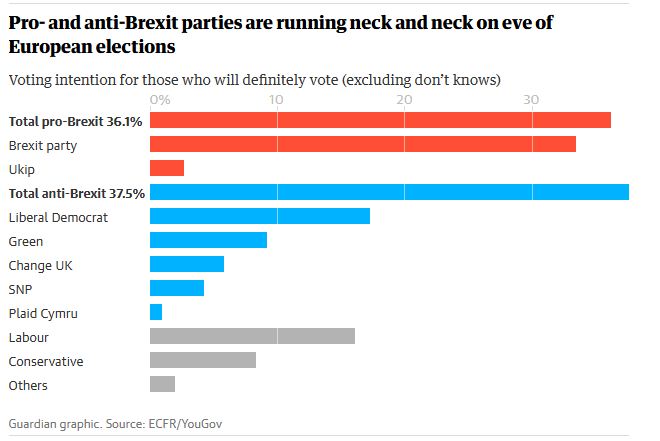Select the blue Liberal Democrat bar
The image size is (660, 441).
pyautogui.click(x=259, y=216)
